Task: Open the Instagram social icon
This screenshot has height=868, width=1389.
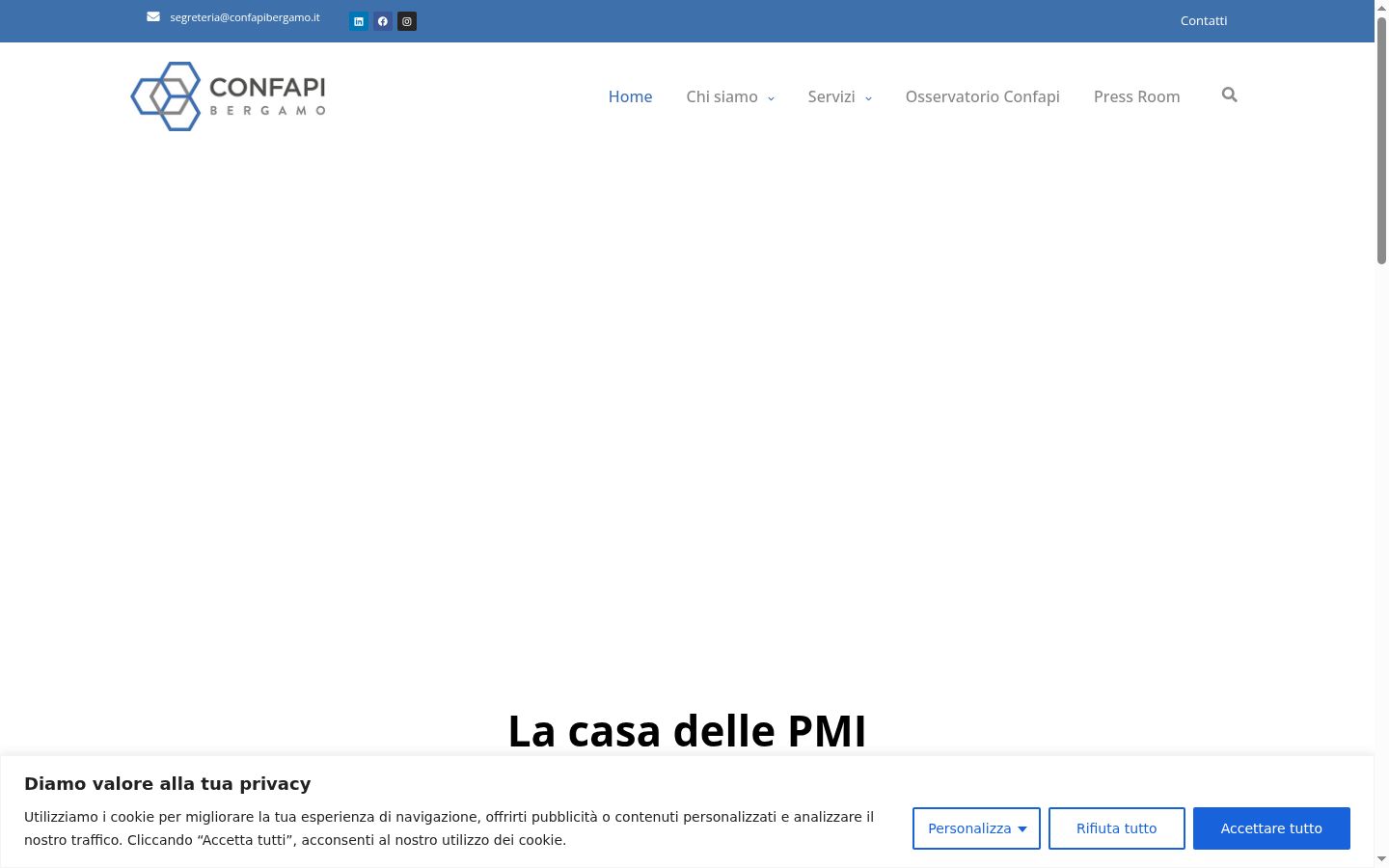Action: click(407, 21)
